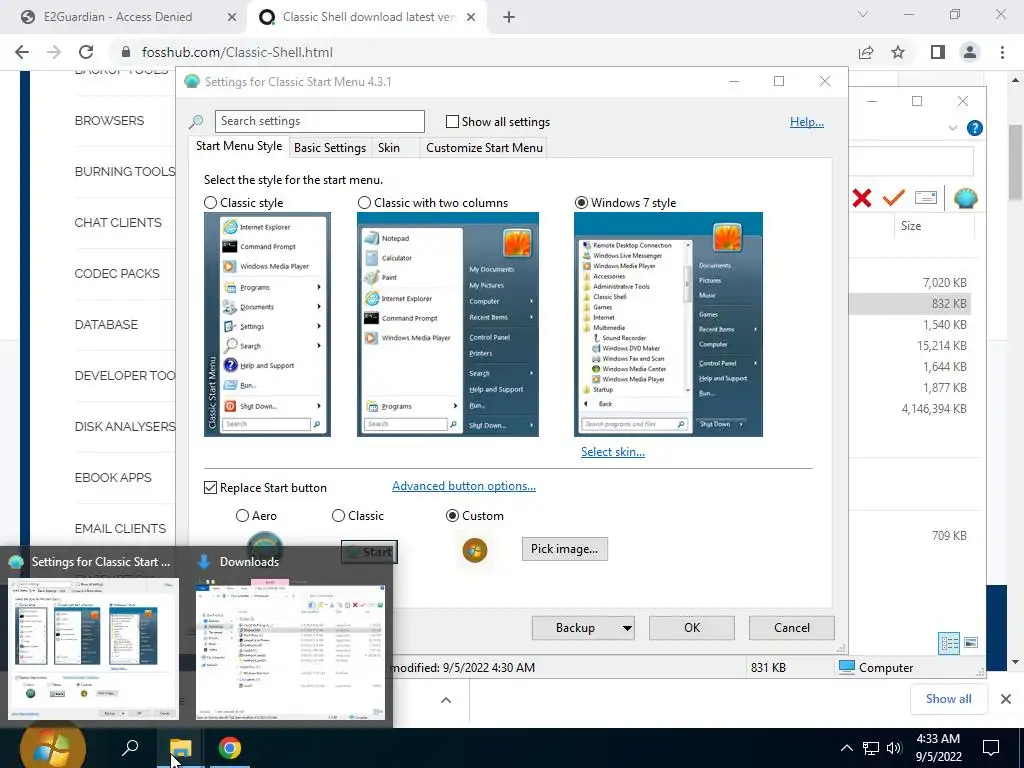Choose the Classic start button radio
This screenshot has width=1024, height=768.
click(x=338, y=516)
